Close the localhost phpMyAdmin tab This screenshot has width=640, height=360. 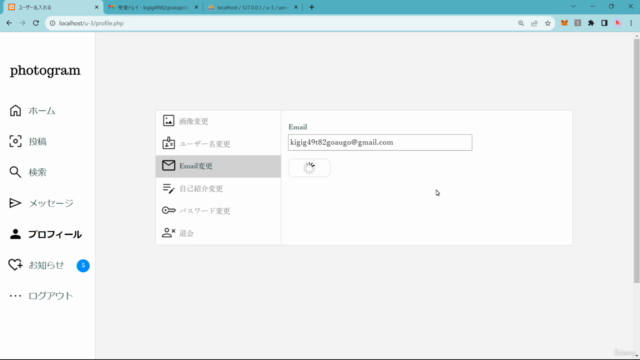point(296,7)
